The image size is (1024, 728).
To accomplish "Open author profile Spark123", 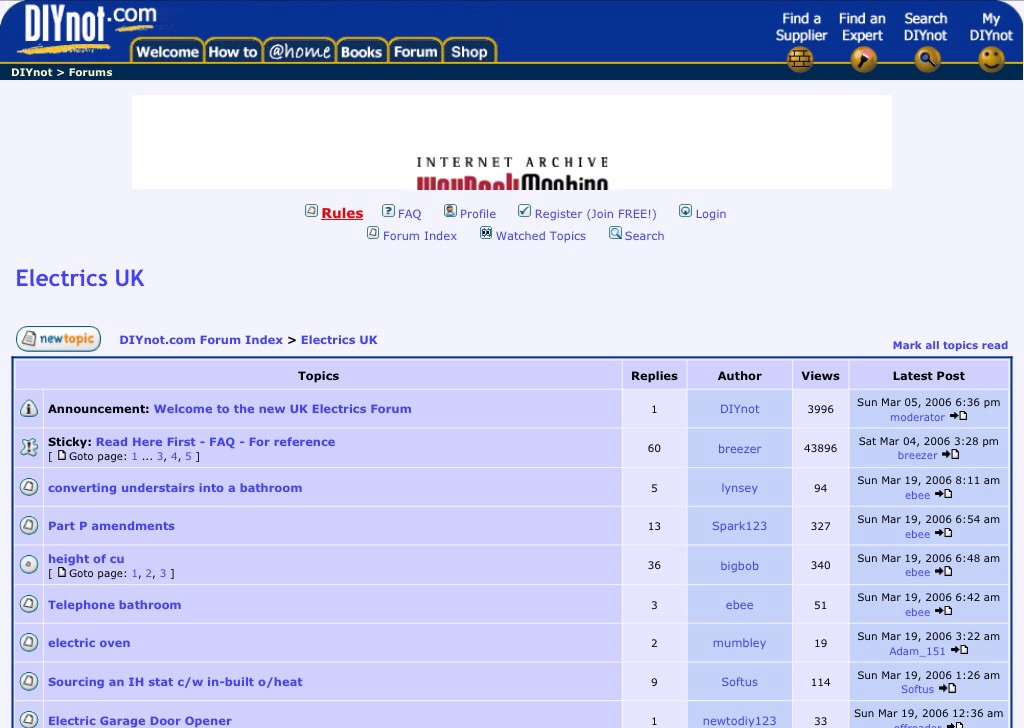I will 739,526.
